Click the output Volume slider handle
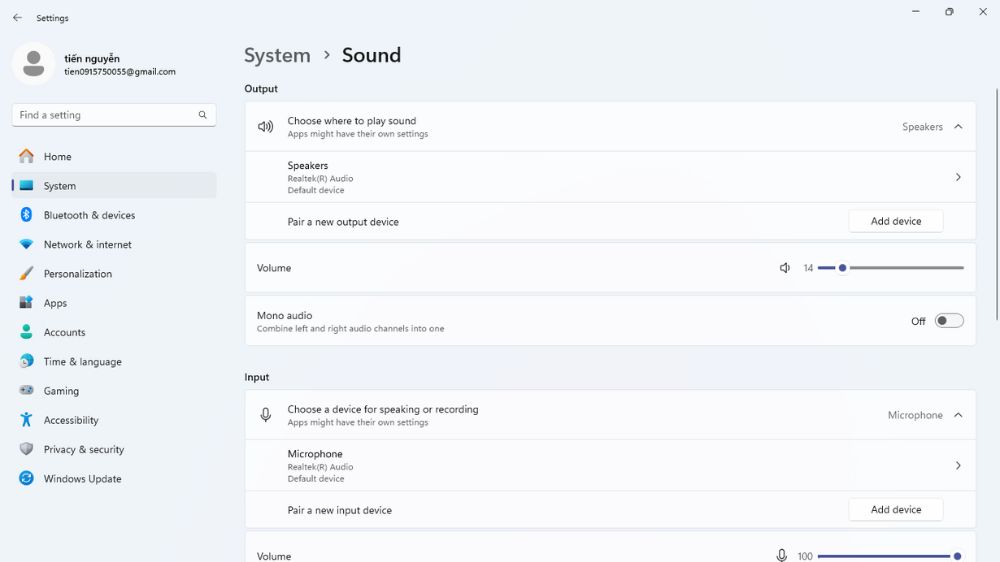 click(x=842, y=268)
